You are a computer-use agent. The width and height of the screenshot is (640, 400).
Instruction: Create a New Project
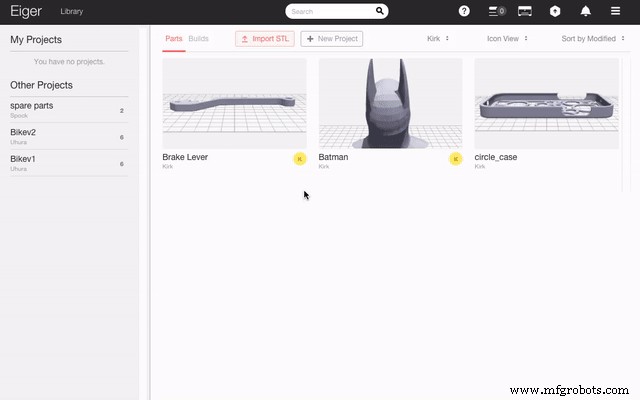332,39
